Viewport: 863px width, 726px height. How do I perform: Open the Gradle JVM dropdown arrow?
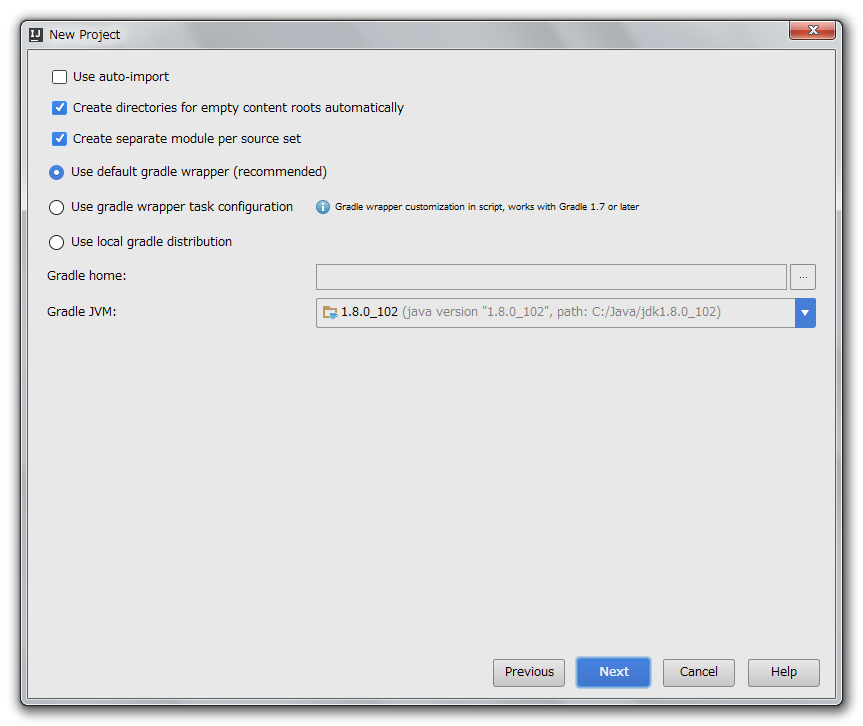(805, 313)
